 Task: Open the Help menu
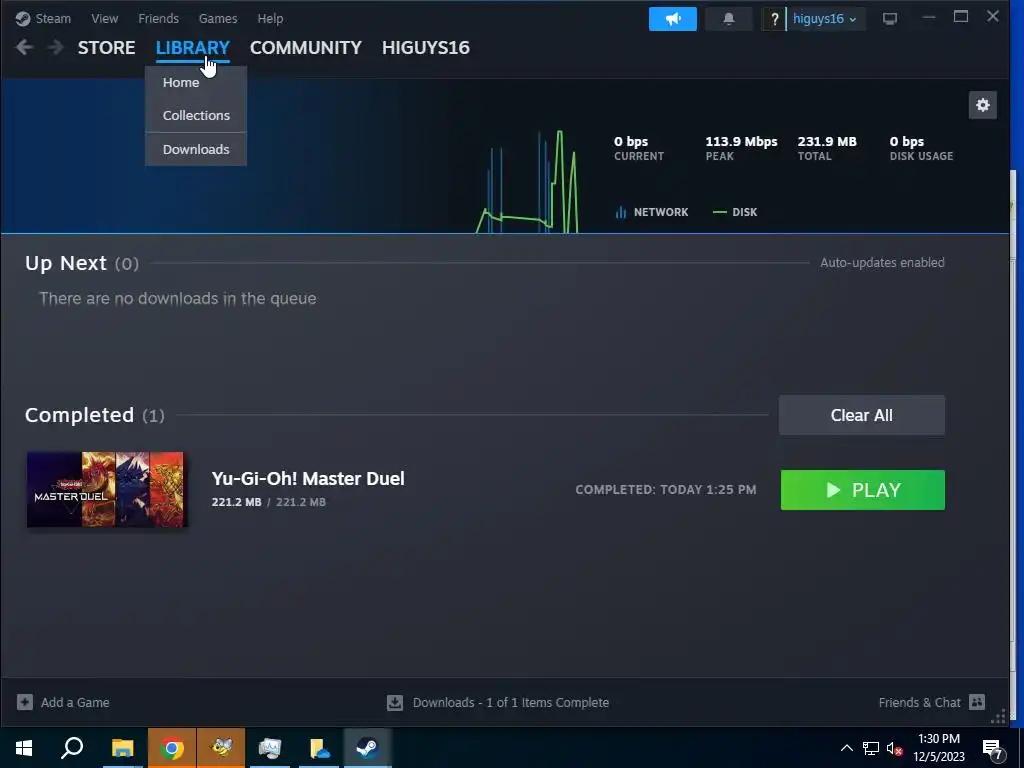pos(270,18)
